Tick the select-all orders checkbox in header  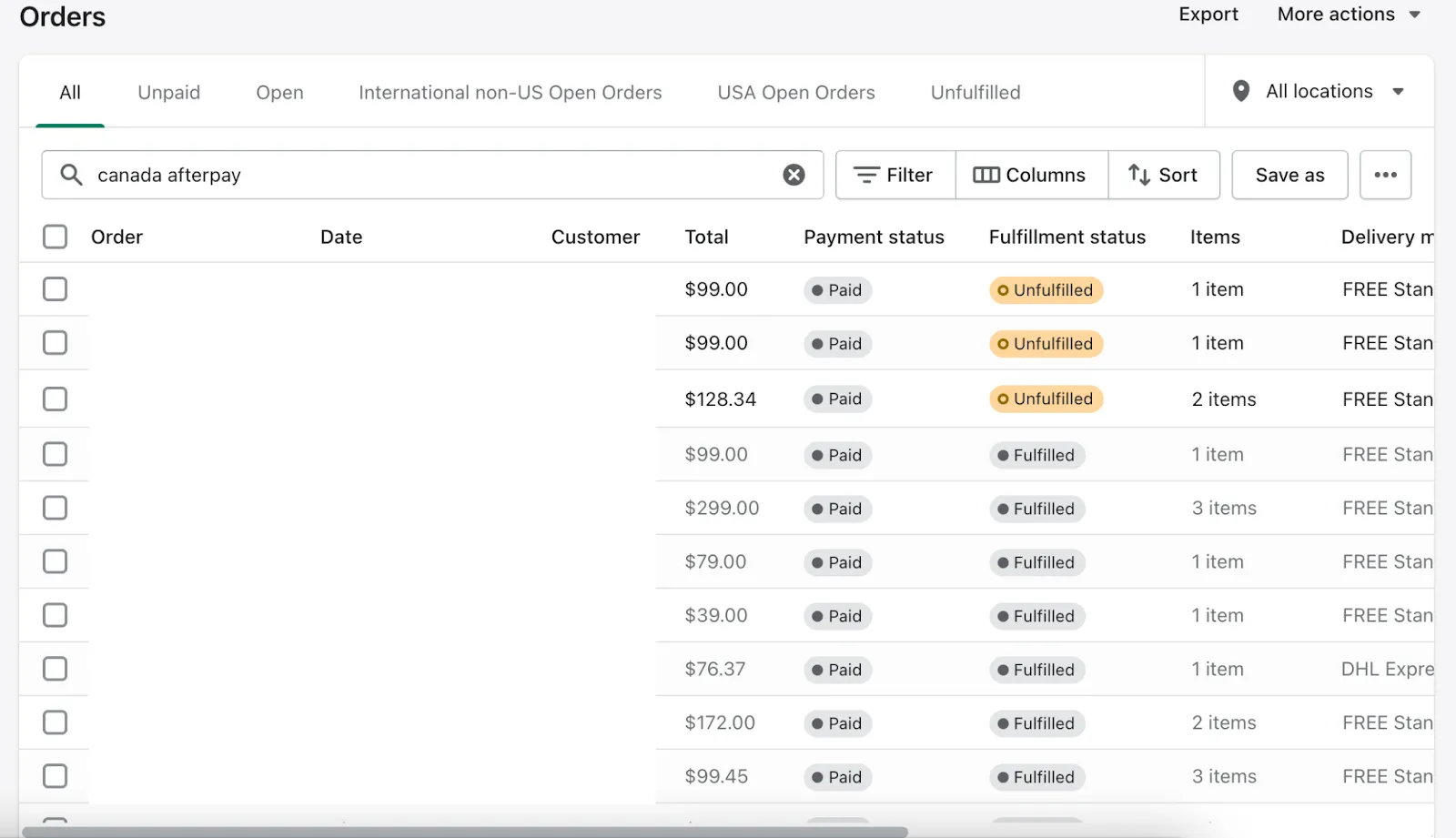pos(56,237)
